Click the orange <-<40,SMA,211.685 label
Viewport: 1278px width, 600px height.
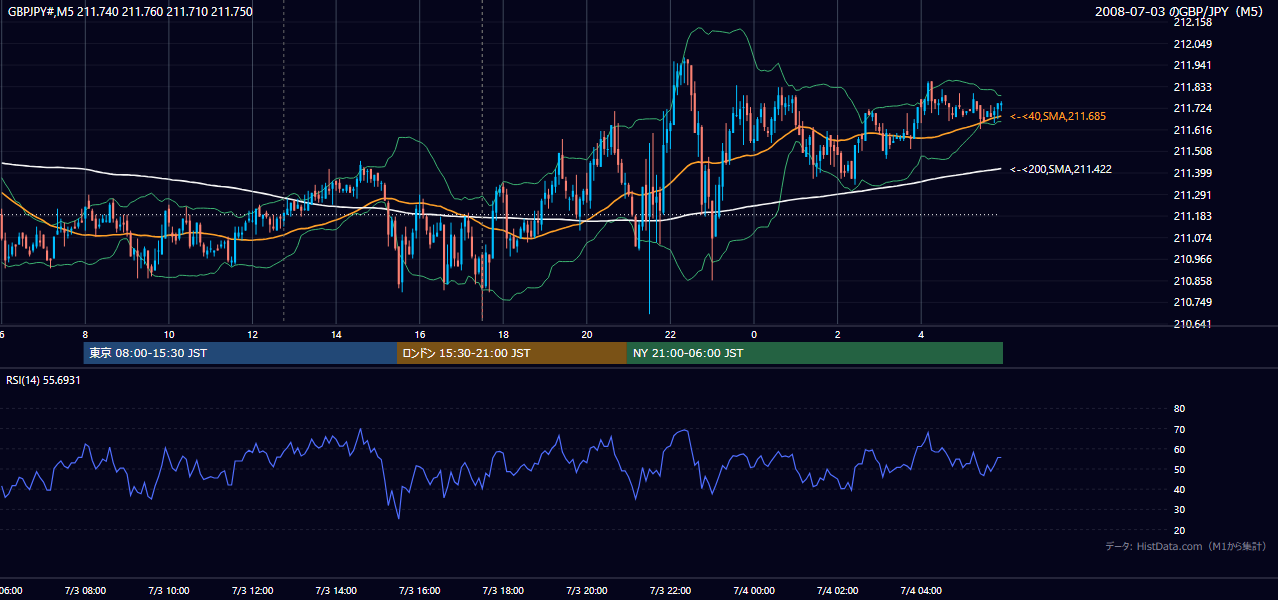[x=1058, y=117]
